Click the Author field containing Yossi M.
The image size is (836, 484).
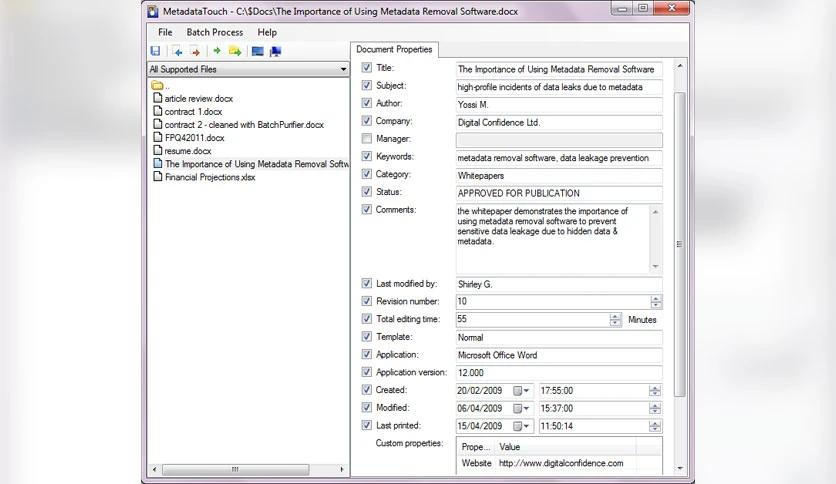click(x=559, y=104)
